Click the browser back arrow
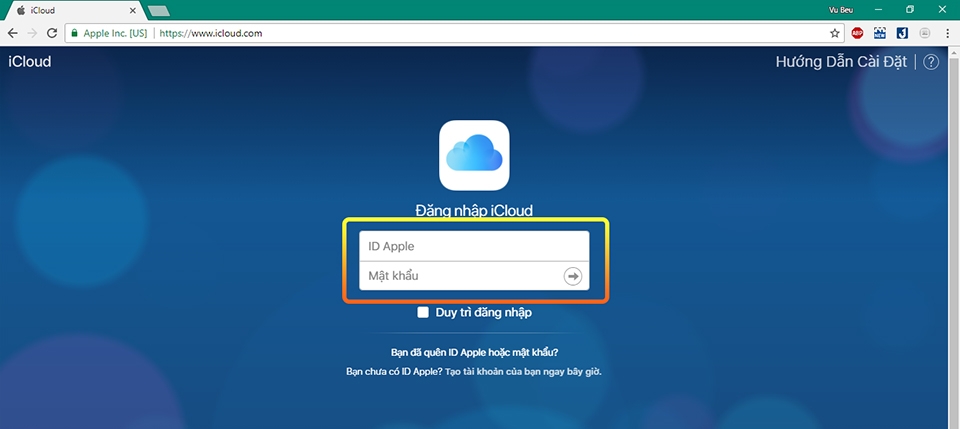The width and height of the screenshot is (960, 429). (x=12, y=34)
